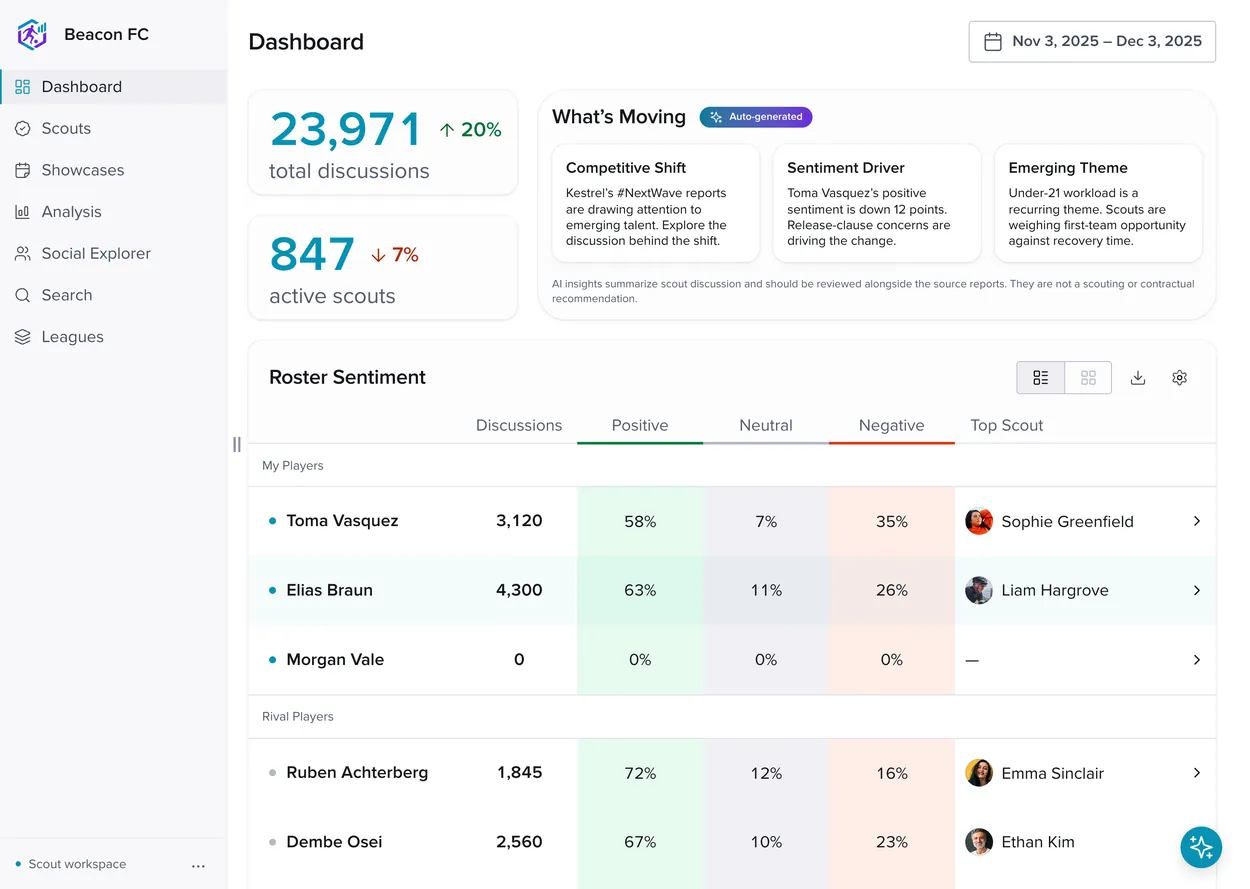The image size is (1250, 889).
Task: Click the Auto-generated badge
Action: point(756,117)
